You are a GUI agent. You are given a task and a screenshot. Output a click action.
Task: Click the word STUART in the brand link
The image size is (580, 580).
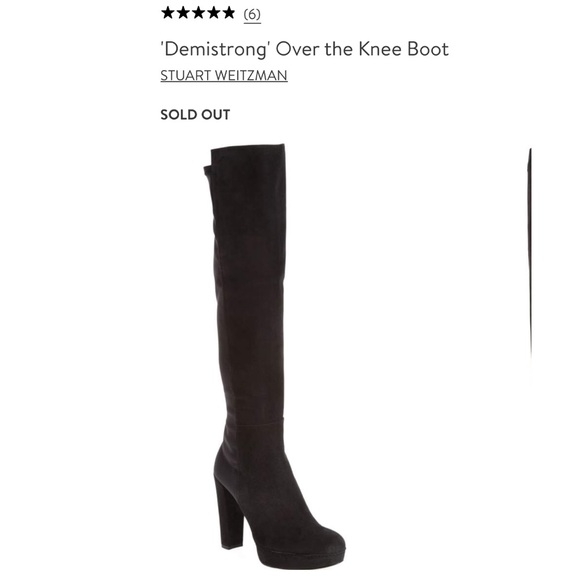[185, 75]
